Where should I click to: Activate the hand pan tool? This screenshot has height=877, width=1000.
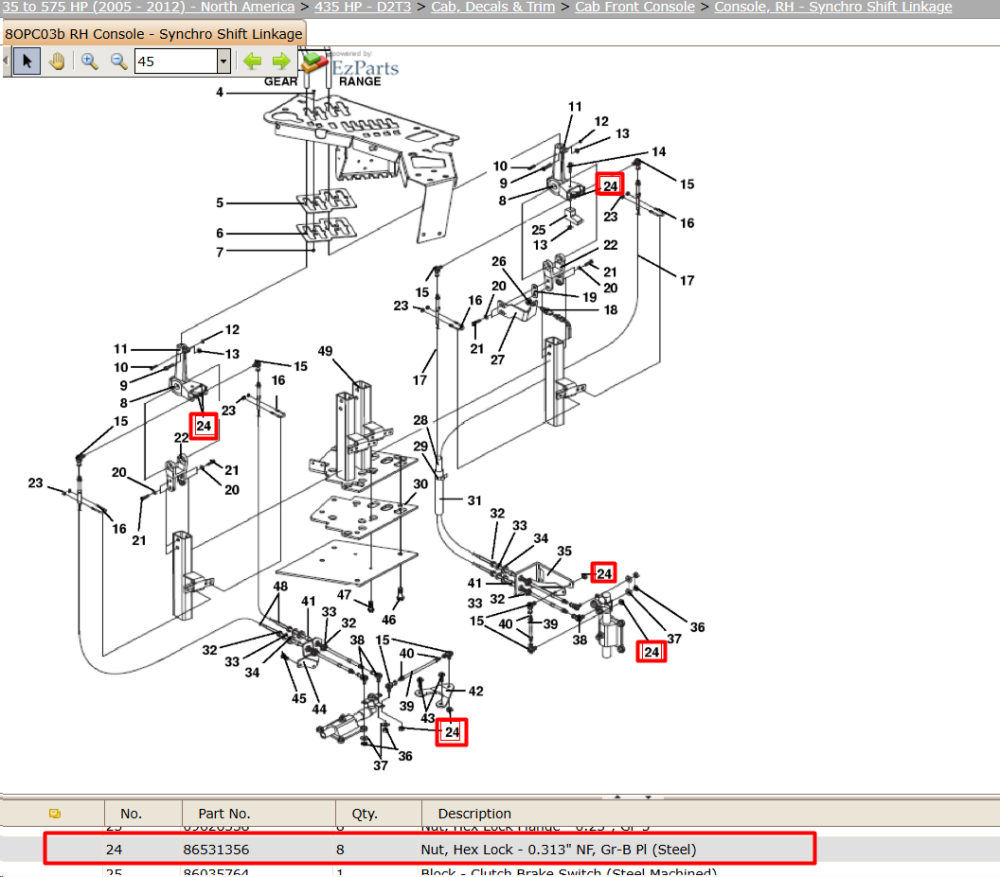[x=57, y=61]
